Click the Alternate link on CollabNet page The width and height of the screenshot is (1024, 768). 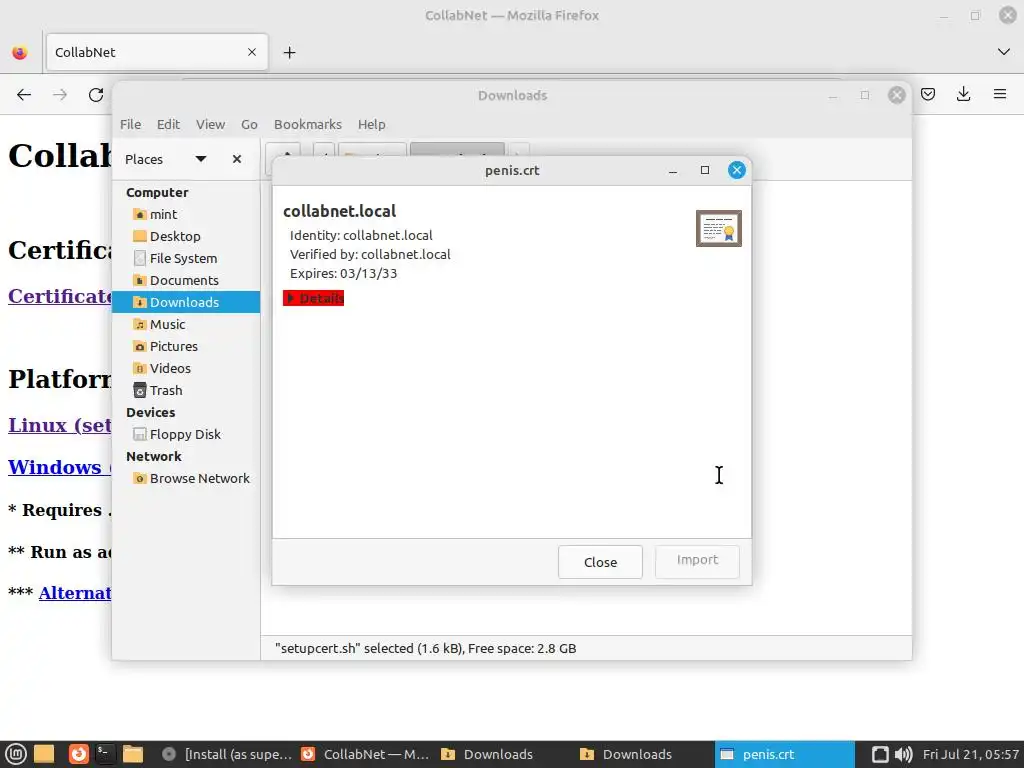(75, 593)
